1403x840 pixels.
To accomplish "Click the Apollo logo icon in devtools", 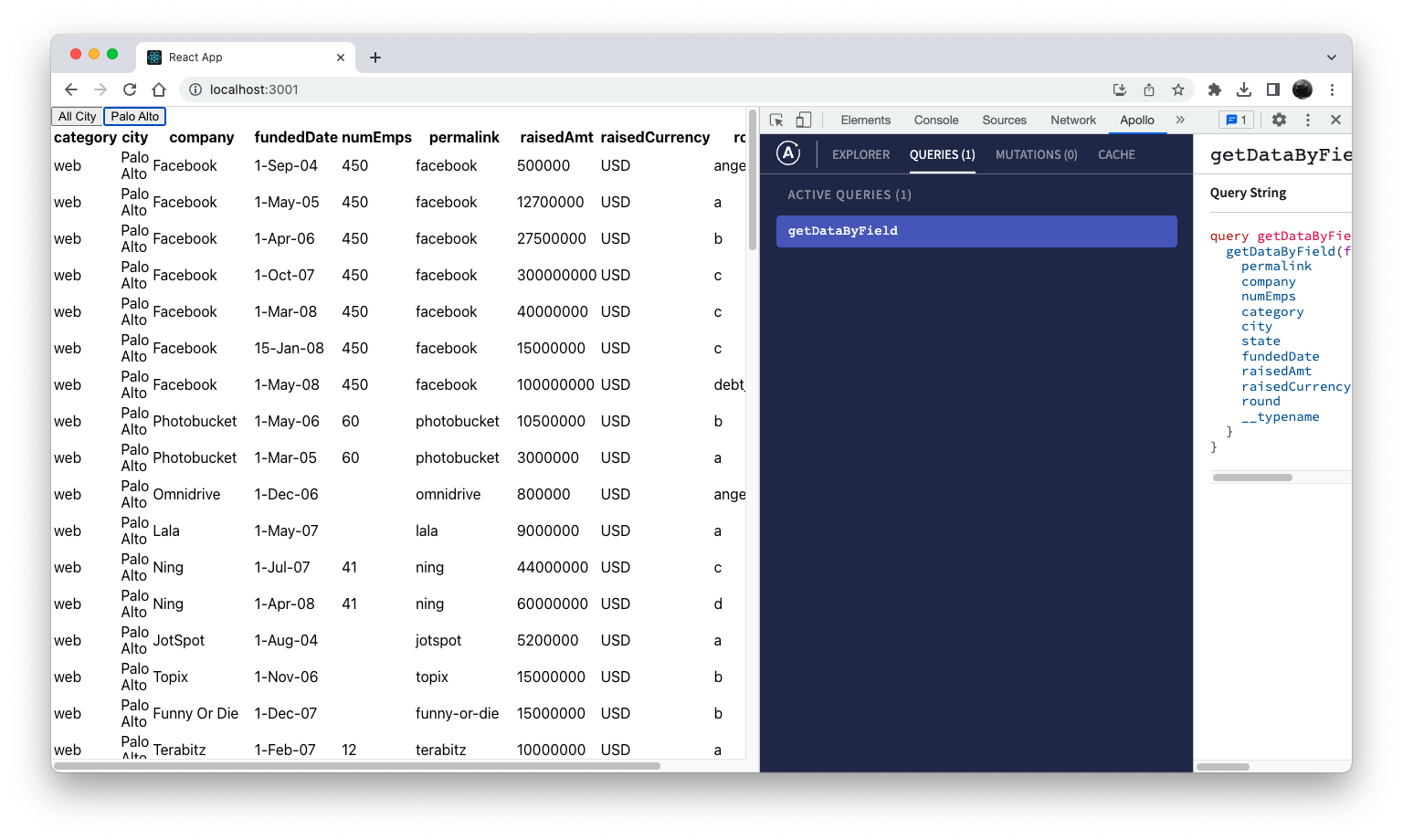I will (788, 153).
